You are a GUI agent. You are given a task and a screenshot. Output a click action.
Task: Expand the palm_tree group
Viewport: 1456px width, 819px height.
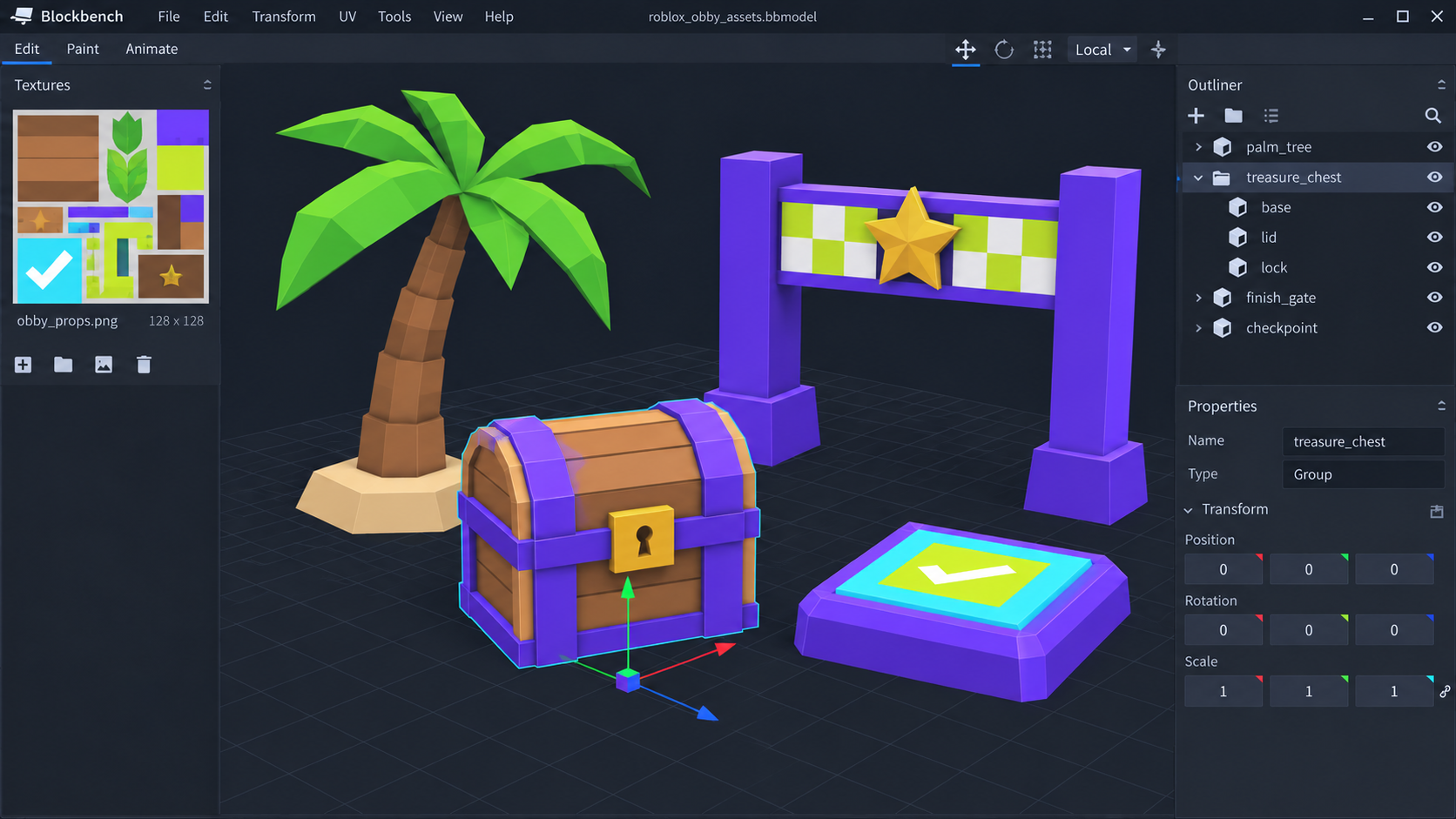(1198, 147)
